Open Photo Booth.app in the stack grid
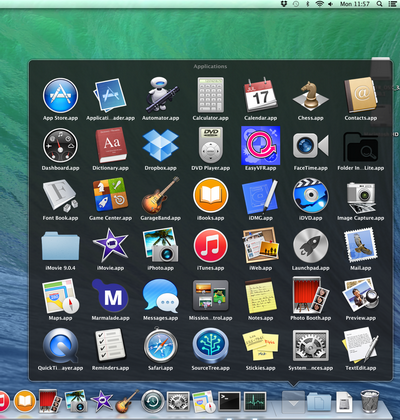The image size is (400, 420). pyautogui.click(x=310, y=295)
